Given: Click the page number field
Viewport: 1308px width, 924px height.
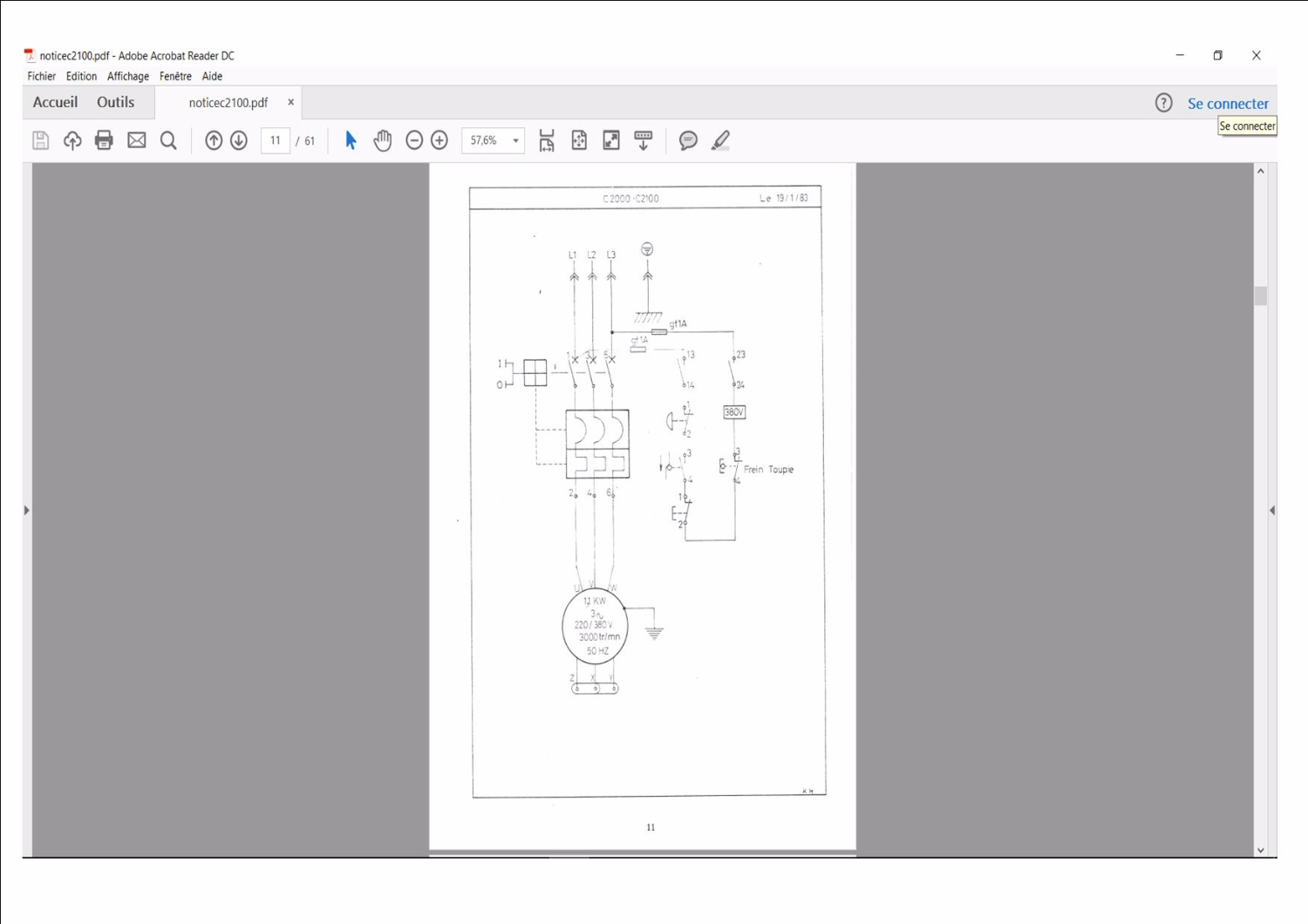Looking at the screenshot, I should click(275, 140).
